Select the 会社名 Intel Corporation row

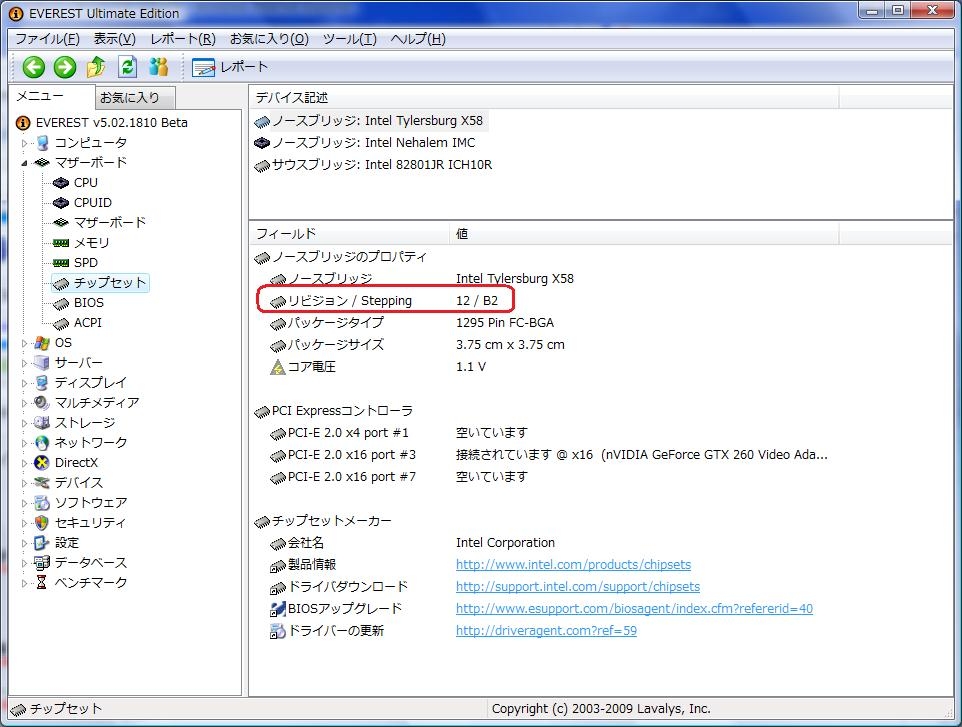click(412, 543)
